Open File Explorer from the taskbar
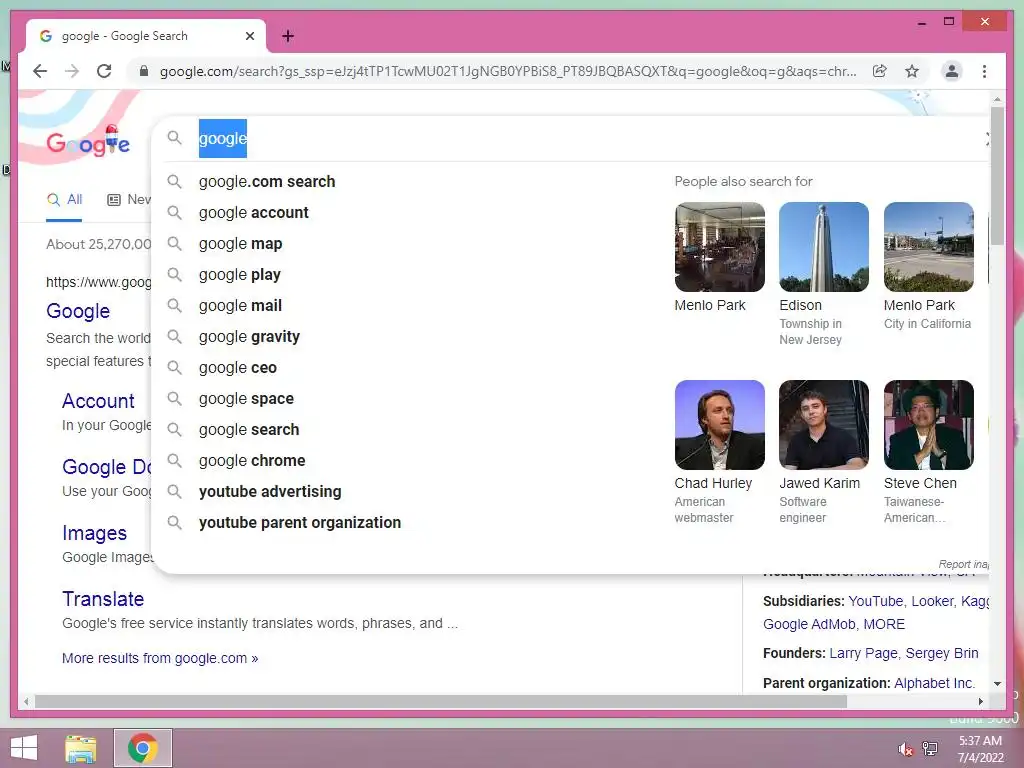This screenshot has height=768, width=1024. 81,748
